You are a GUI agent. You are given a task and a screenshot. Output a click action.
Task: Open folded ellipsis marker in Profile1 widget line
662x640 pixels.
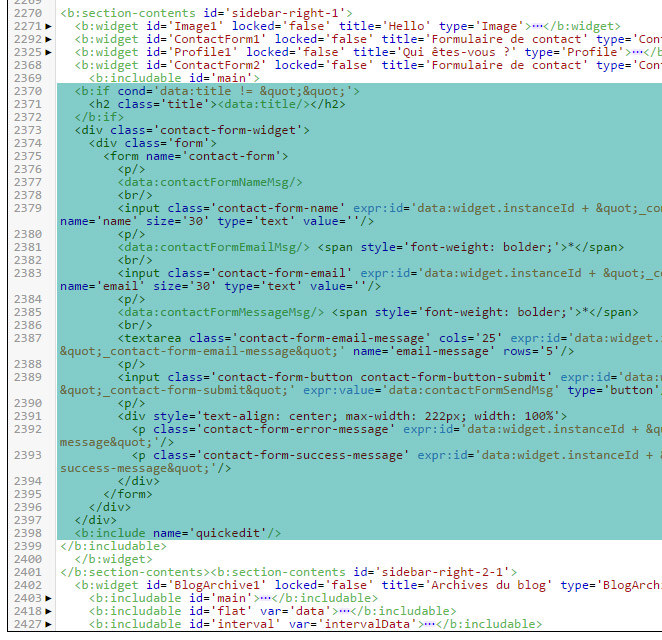click(638, 52)
